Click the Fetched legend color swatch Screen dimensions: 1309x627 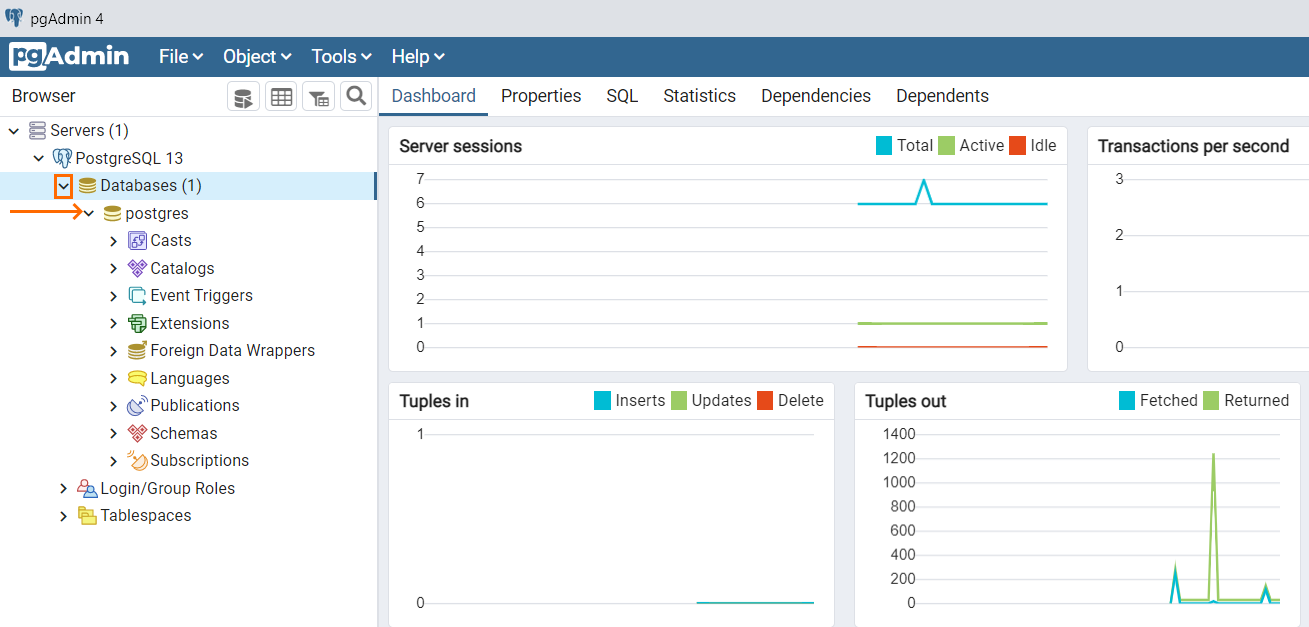click(1127, 401)
